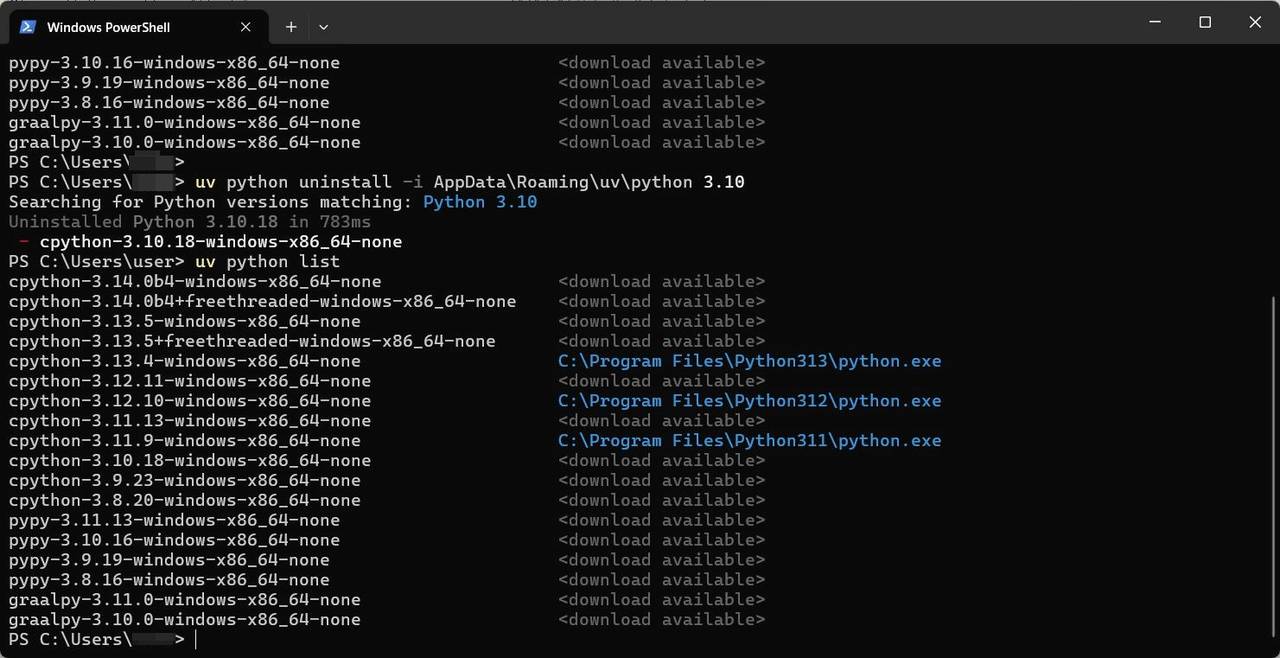
Task: Click the Python312 python.exe path
Action: coord(750,401)
